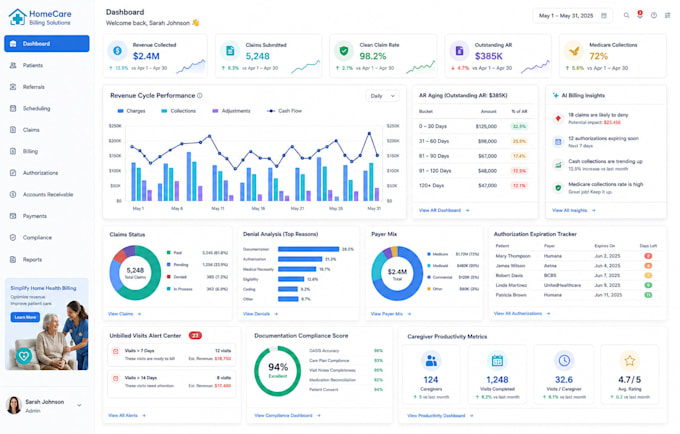Toggle the Cash Flow legend item
Screen dimensions: 680x434
coord(284,111)
